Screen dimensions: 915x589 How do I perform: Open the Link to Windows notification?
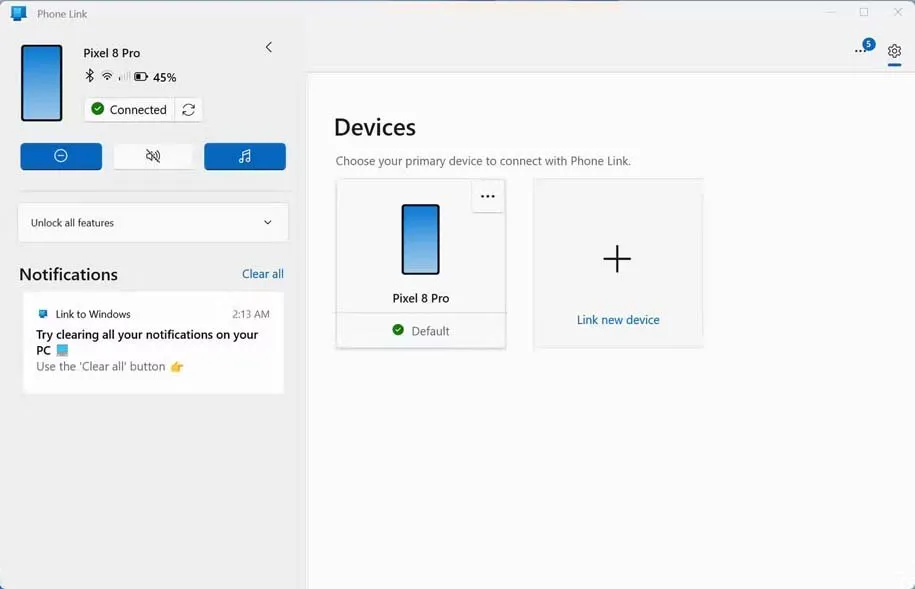point(153,342)
